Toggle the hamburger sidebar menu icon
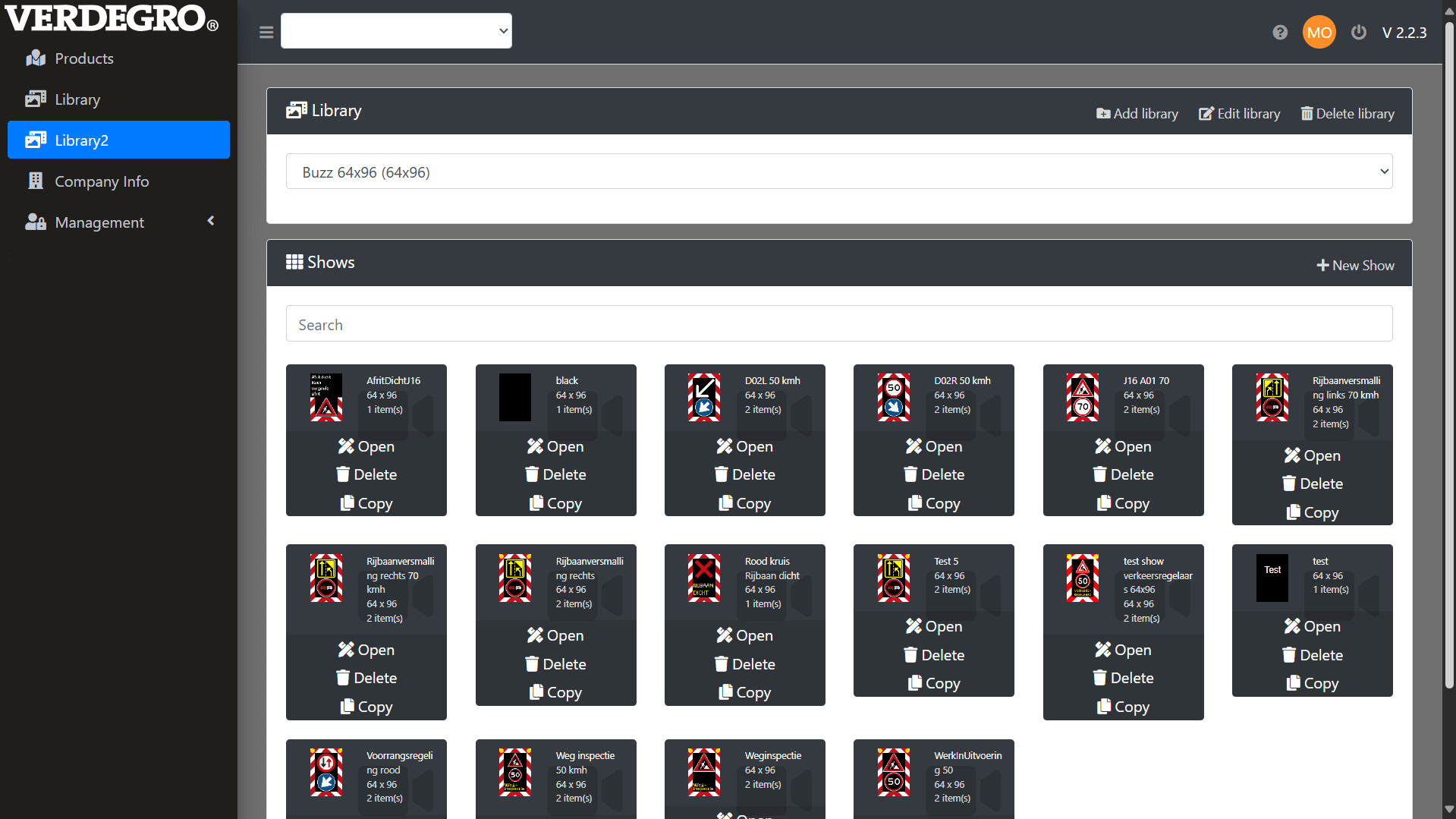Viewport: 1456px width, 819px height. click(x=266, y=32)
